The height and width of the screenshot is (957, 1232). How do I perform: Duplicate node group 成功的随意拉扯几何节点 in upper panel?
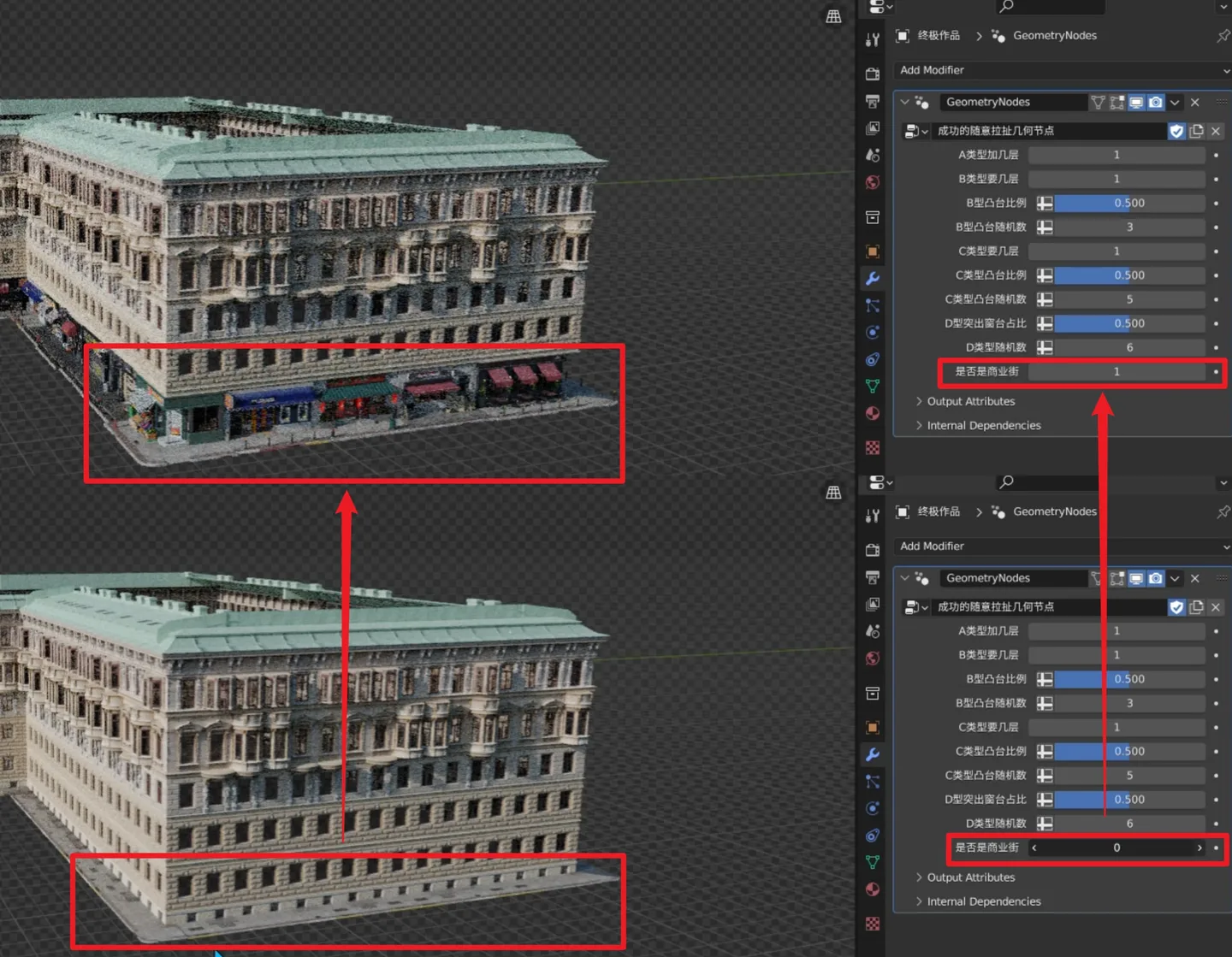tap(1197, 131)
